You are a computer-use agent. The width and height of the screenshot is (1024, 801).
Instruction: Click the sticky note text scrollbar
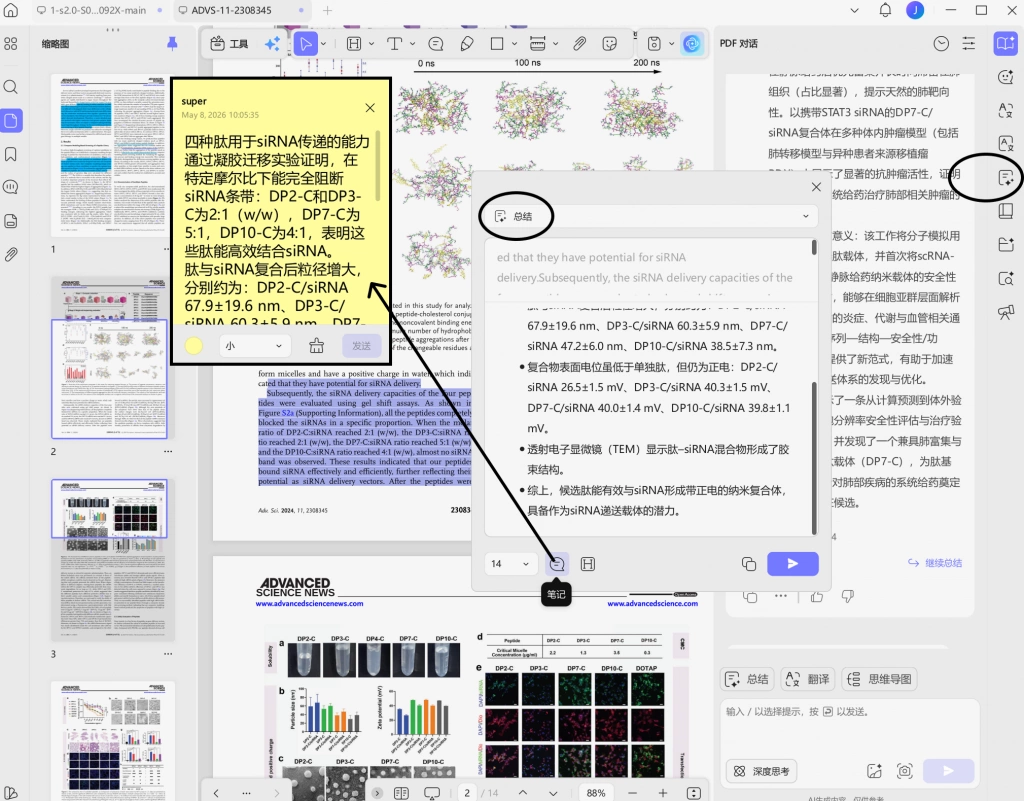(377, 166)
